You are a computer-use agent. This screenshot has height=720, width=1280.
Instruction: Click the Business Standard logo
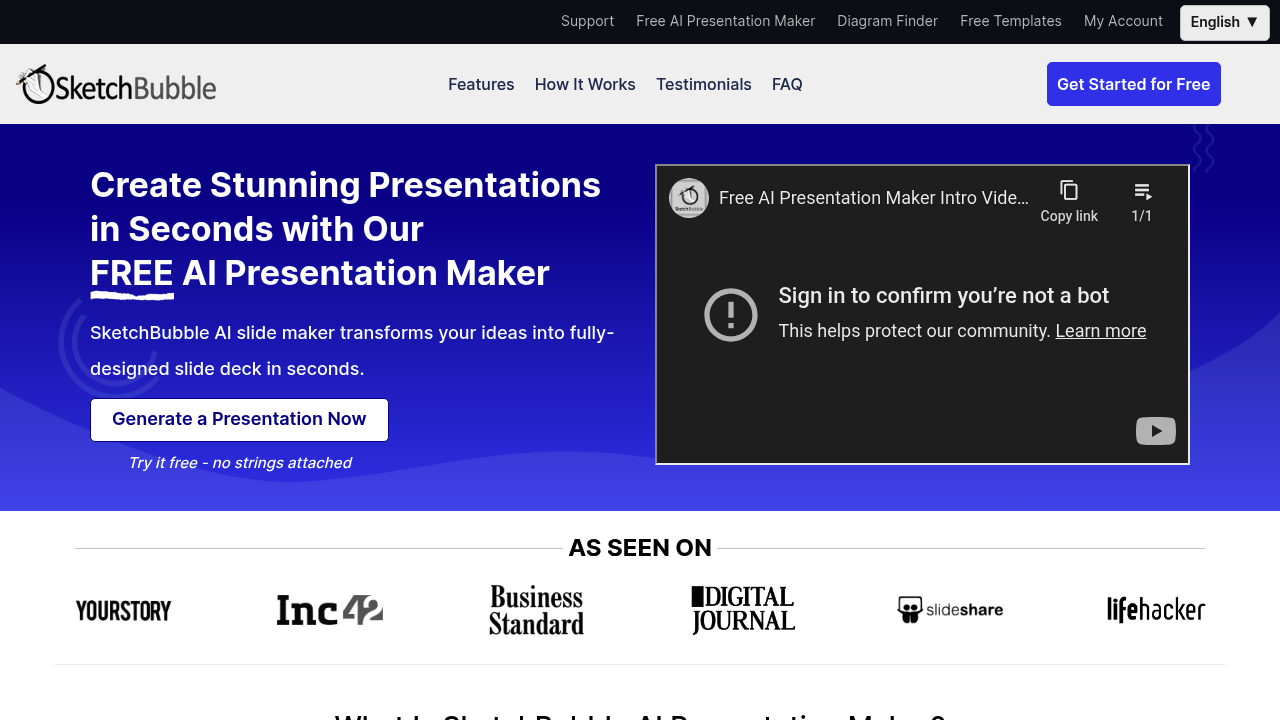coord(536,609)
